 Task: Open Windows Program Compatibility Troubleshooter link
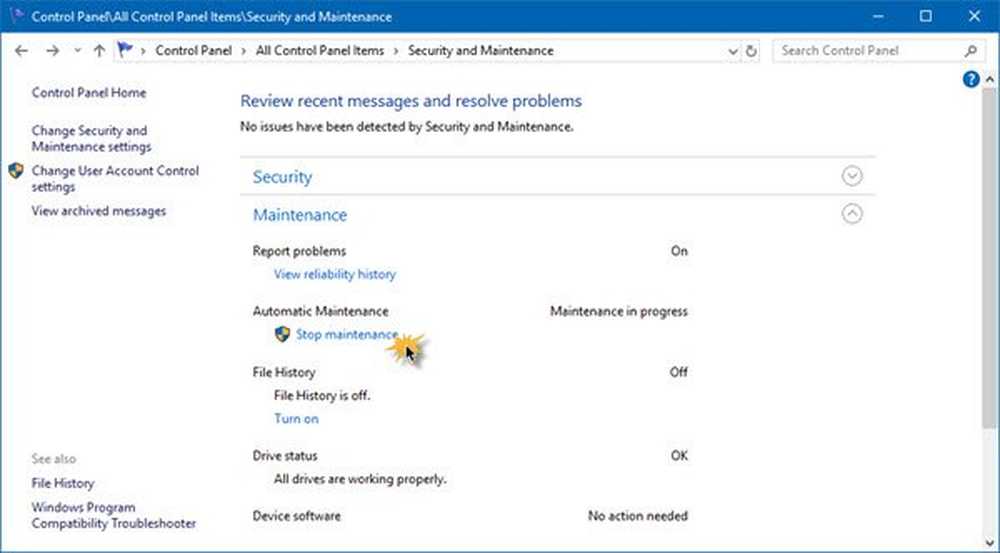tap(114, 515)
